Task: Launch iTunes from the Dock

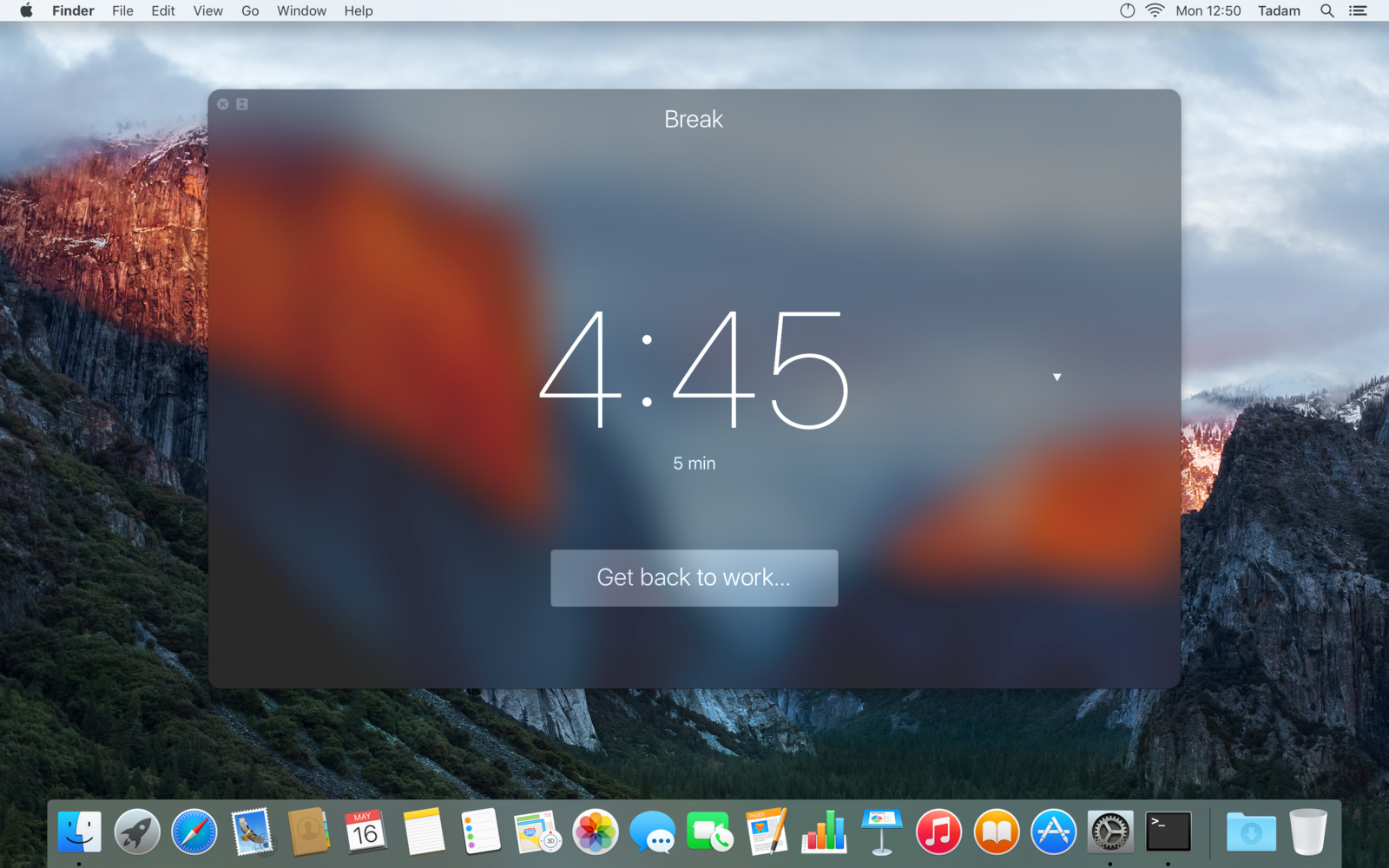Action: click(938, 832)
